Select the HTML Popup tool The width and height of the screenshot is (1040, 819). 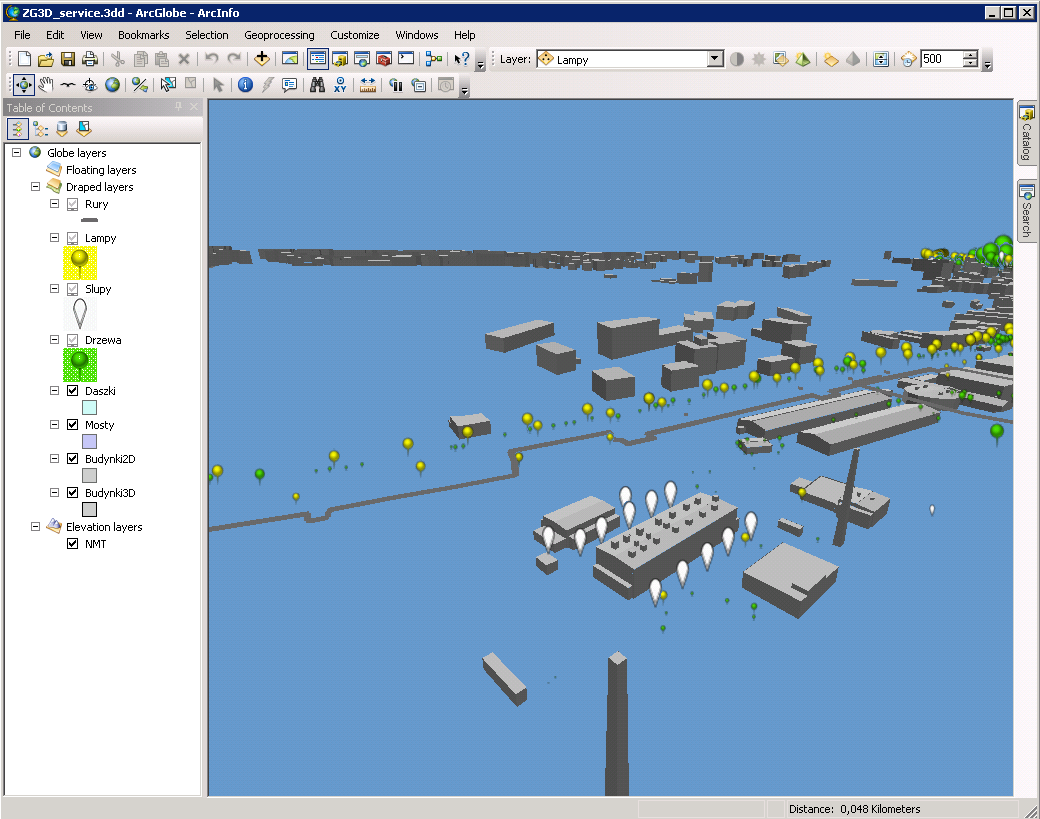click(x=289, y=85)
